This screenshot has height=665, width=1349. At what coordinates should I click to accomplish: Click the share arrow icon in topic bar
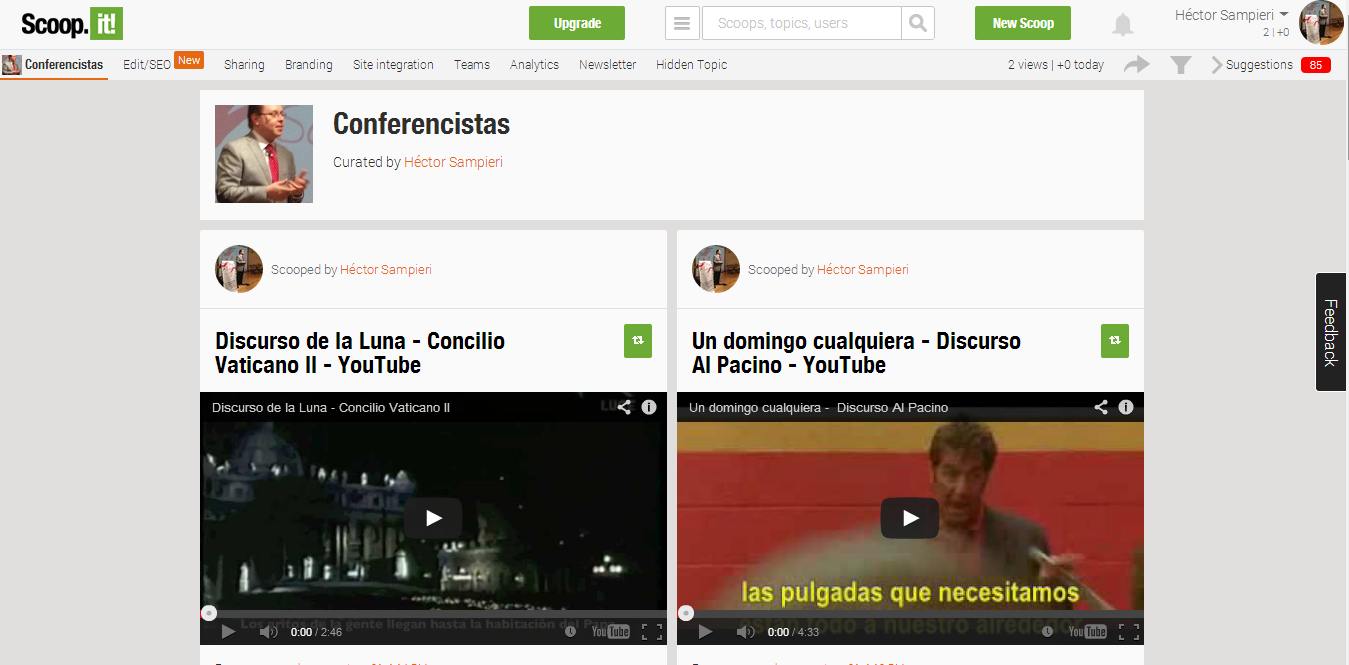(x=1137, y=65)
